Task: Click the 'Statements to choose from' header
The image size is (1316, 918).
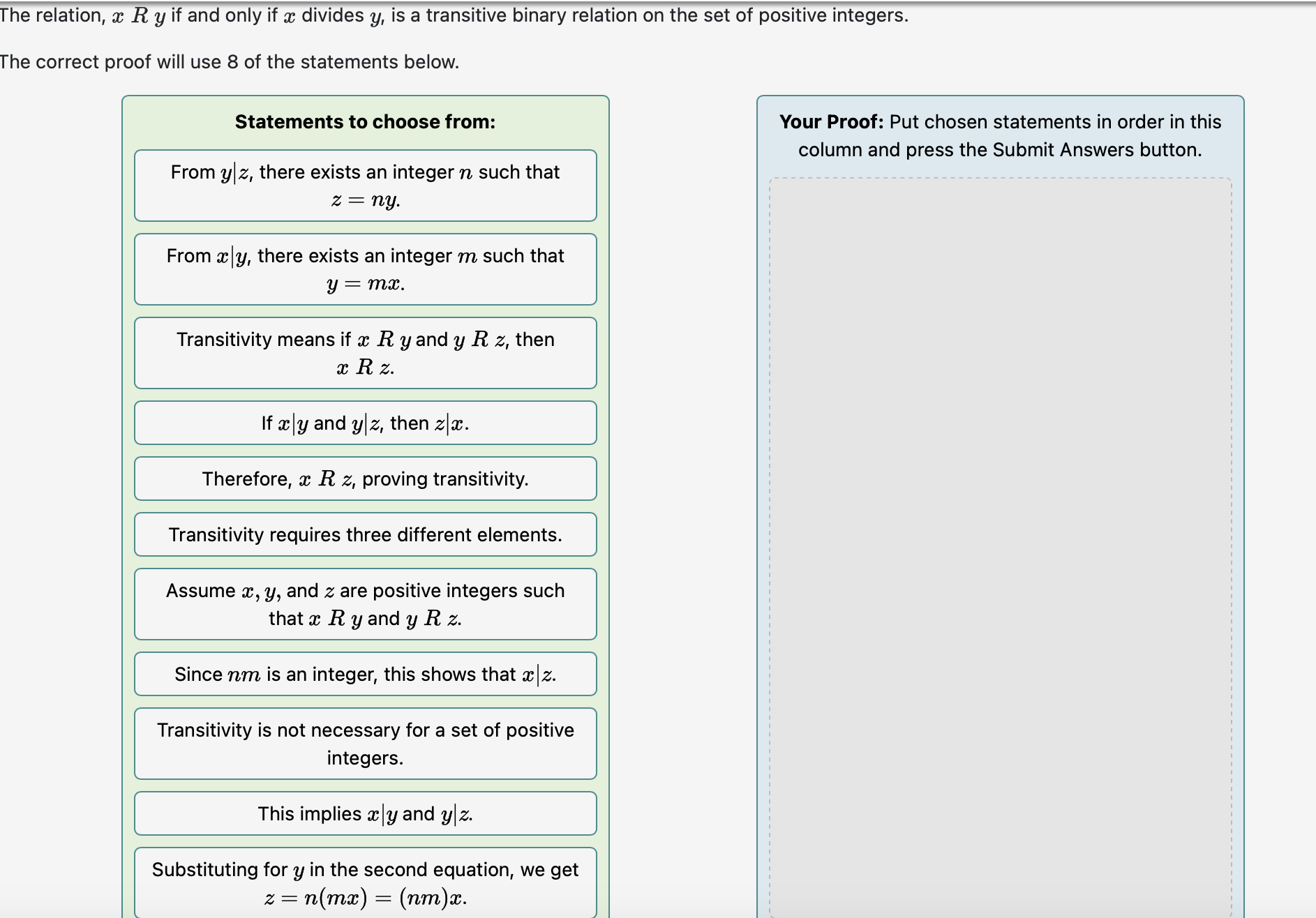Action: tap(365, 121)
